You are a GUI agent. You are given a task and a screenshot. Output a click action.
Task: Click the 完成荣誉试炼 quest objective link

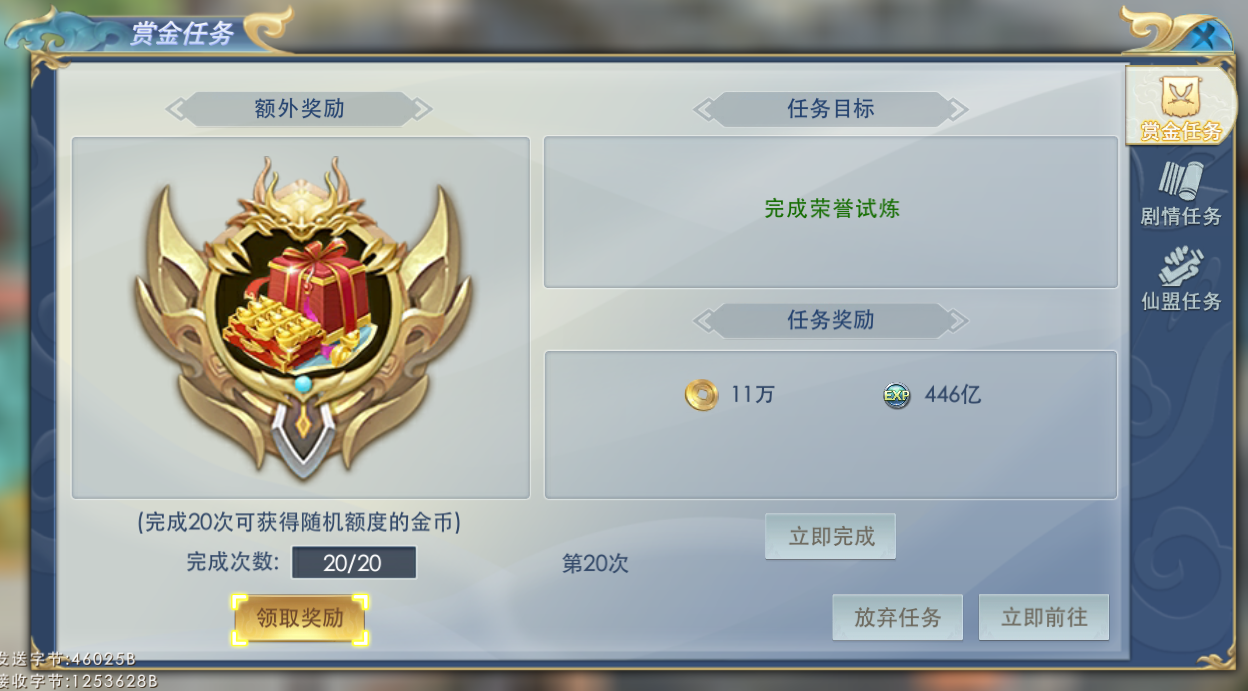click(x=832, y=208)
